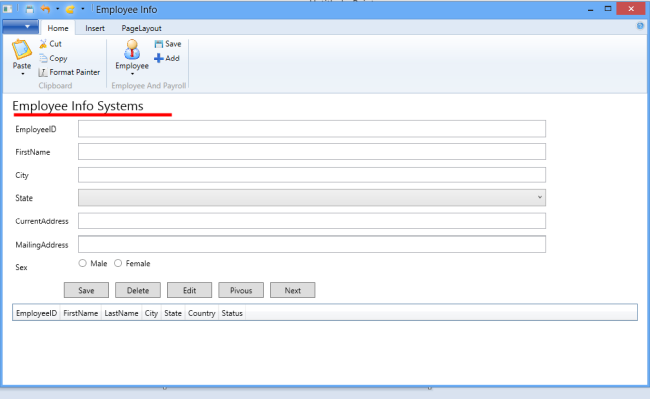This screenshot has height=399, width=650.
Task: Open the State combo box
Action: [312, 198]
